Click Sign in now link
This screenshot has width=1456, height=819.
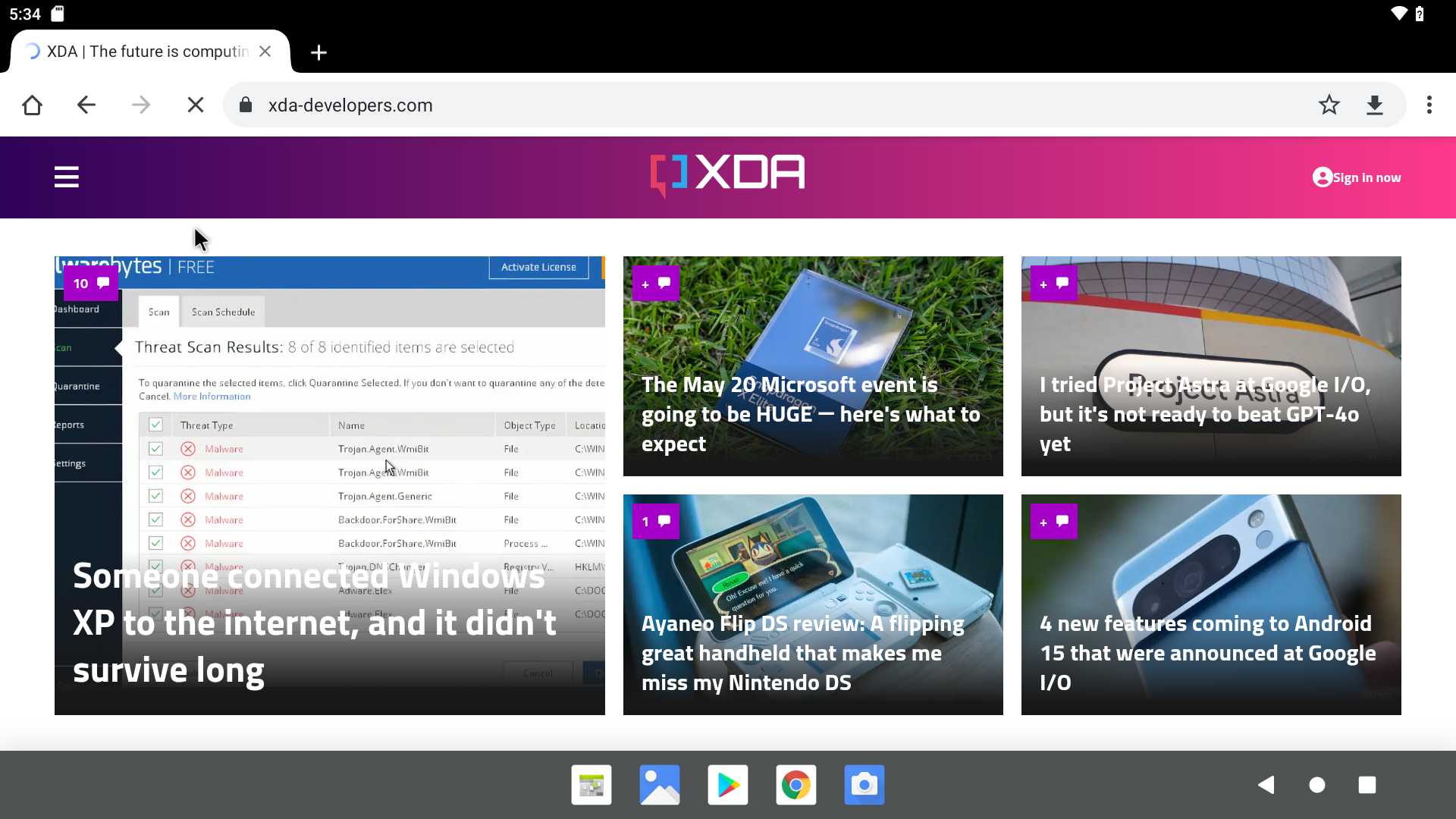1357,177
